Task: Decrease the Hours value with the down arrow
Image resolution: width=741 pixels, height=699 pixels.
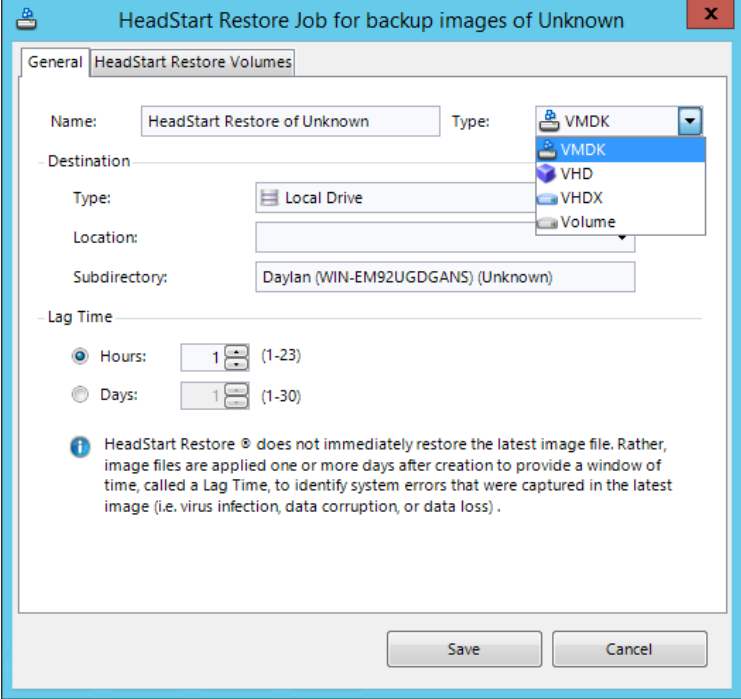Action: [x=236, y=364]
